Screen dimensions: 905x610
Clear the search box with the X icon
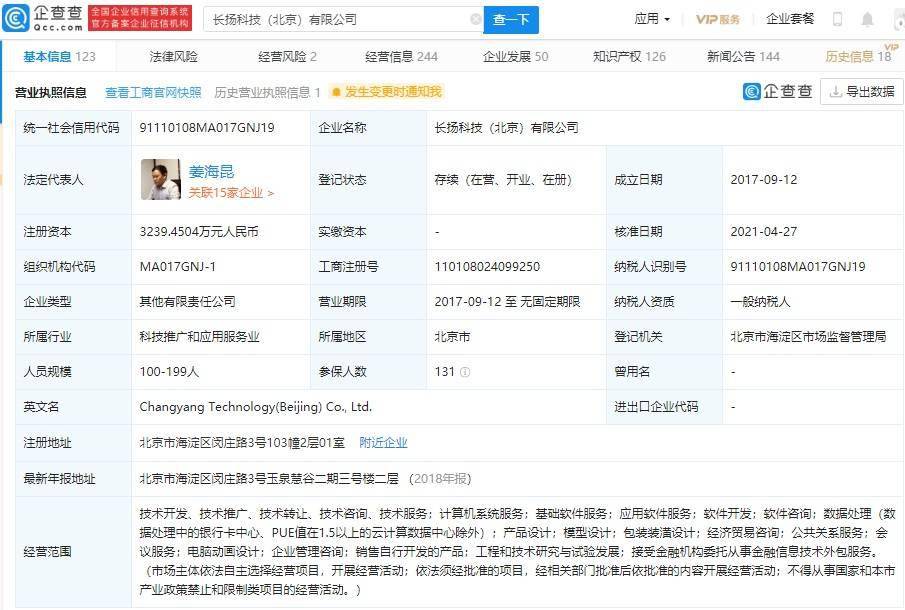[475, 19]
